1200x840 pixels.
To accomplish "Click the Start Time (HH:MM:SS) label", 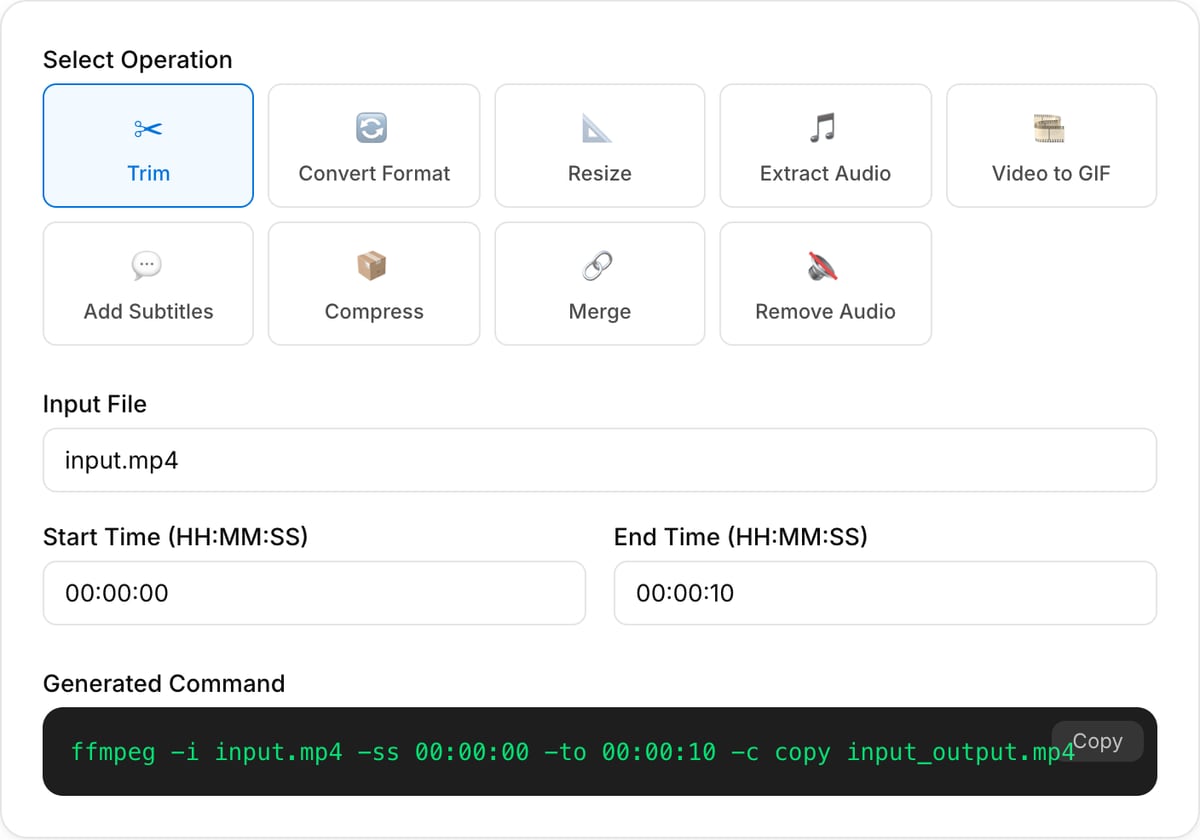I will [175, 537].
